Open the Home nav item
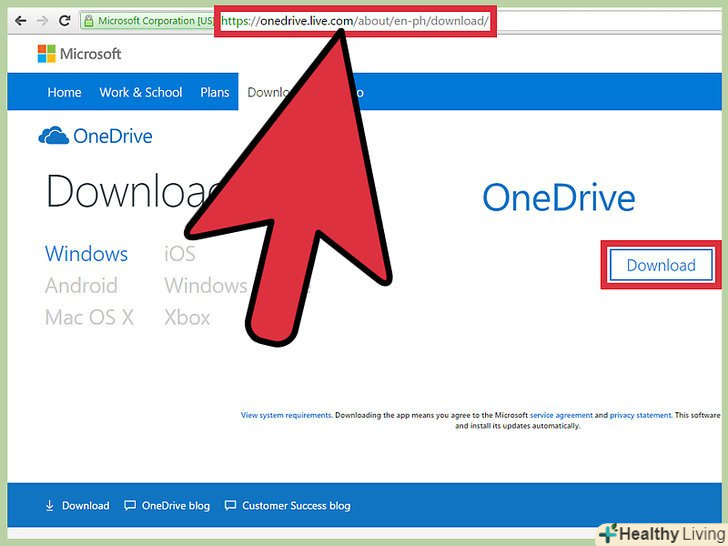 64,92
